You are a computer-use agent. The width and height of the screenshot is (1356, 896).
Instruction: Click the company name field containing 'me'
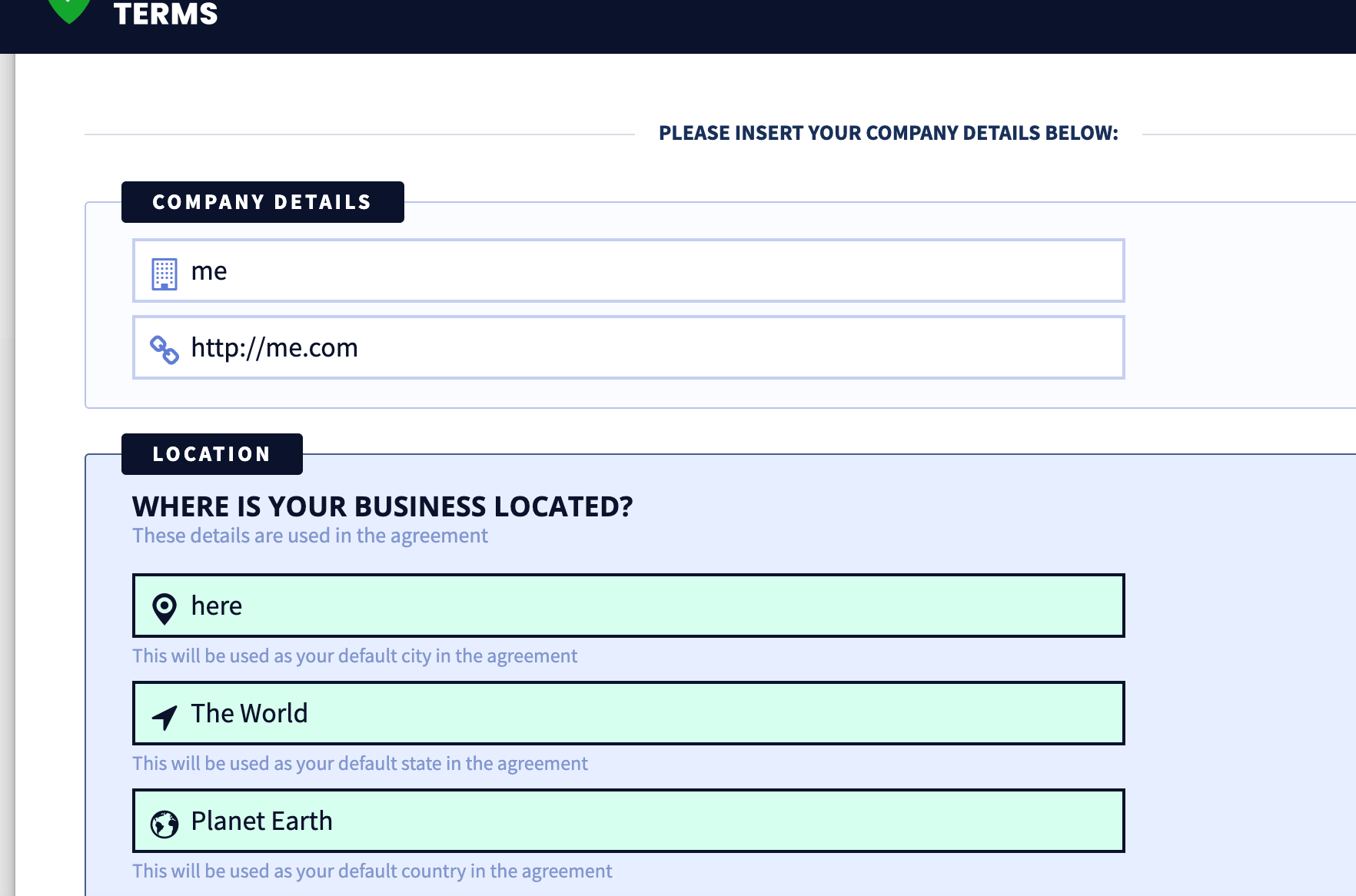[628, 270]
